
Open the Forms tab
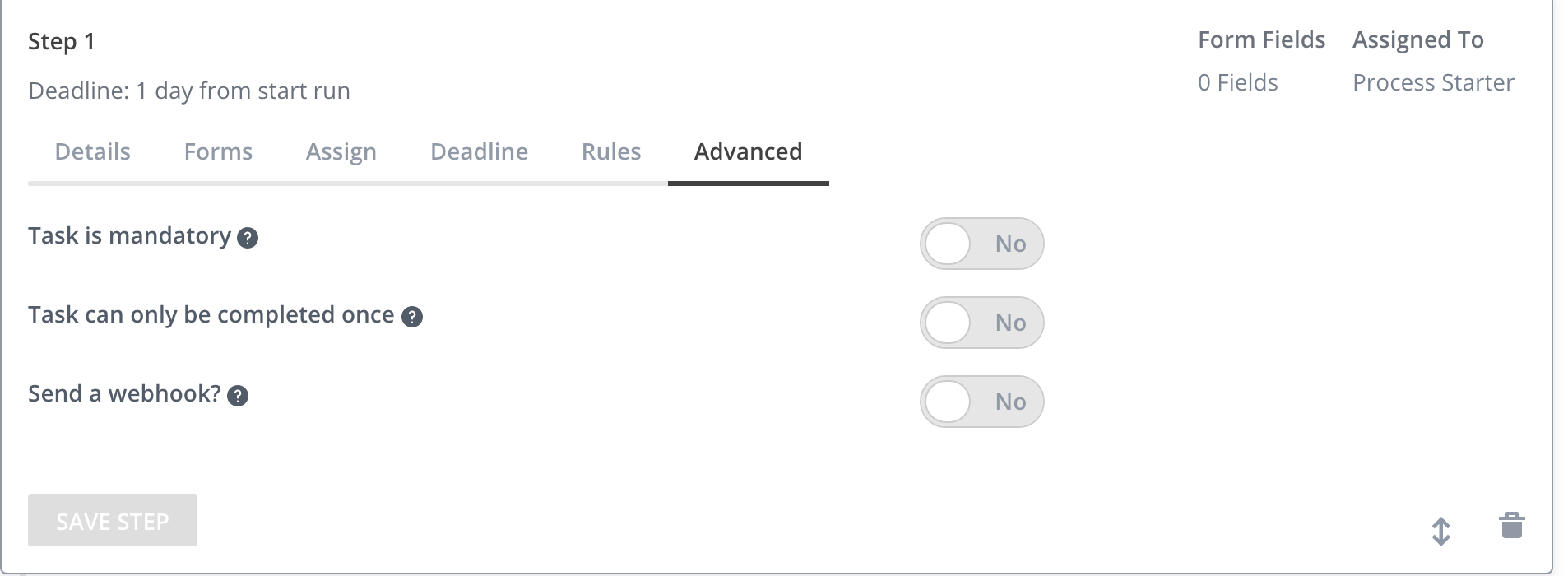tap(218, 151)
